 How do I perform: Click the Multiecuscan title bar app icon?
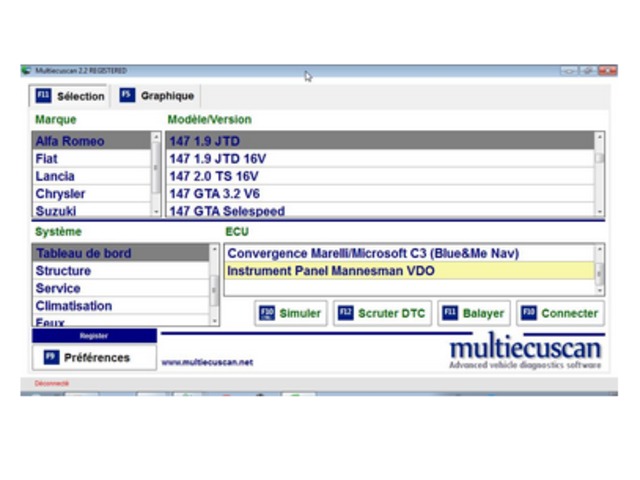coord(27,71)
